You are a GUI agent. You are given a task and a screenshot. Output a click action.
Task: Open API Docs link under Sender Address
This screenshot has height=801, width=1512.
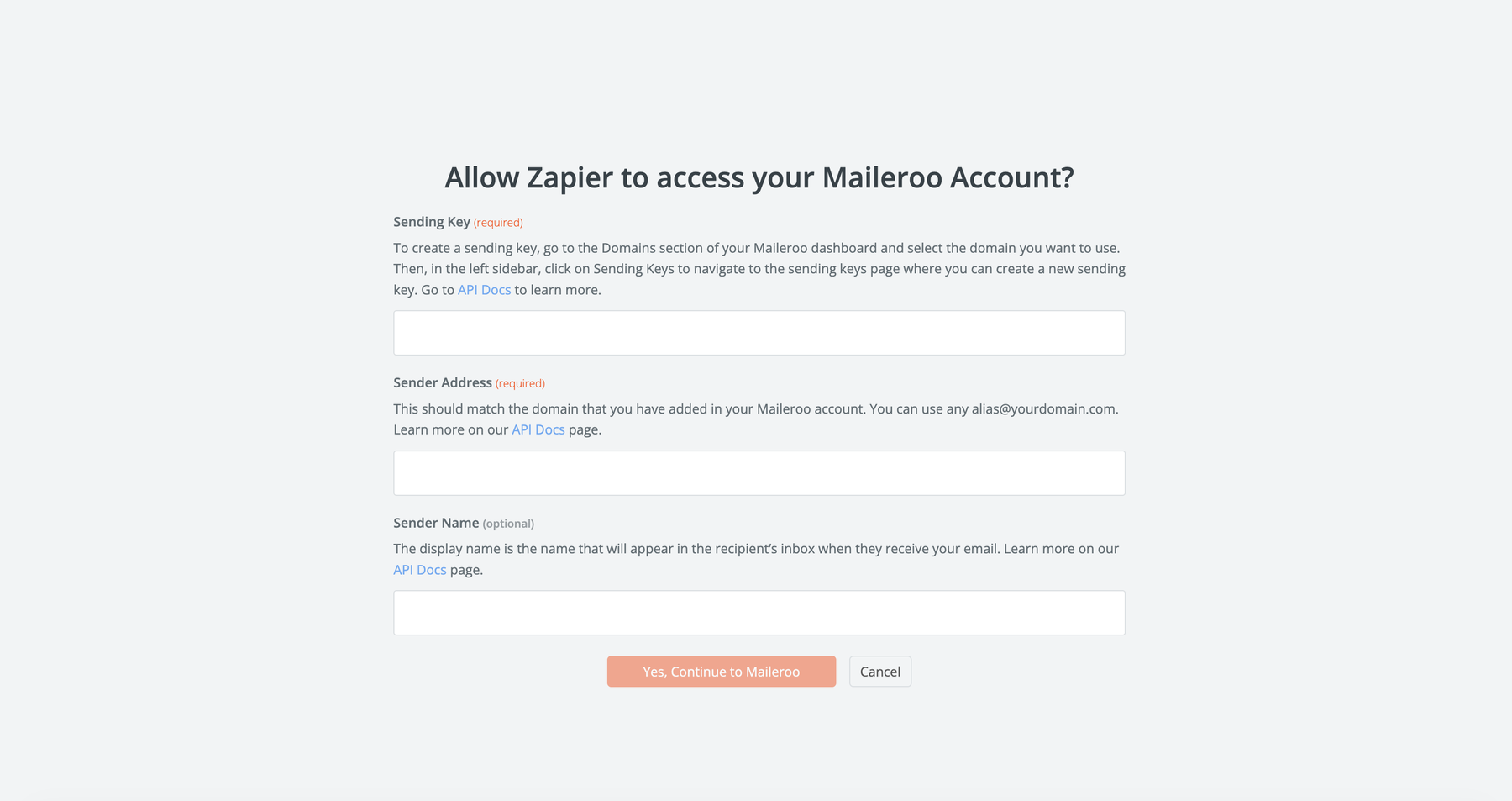click(x=538, y=429)
